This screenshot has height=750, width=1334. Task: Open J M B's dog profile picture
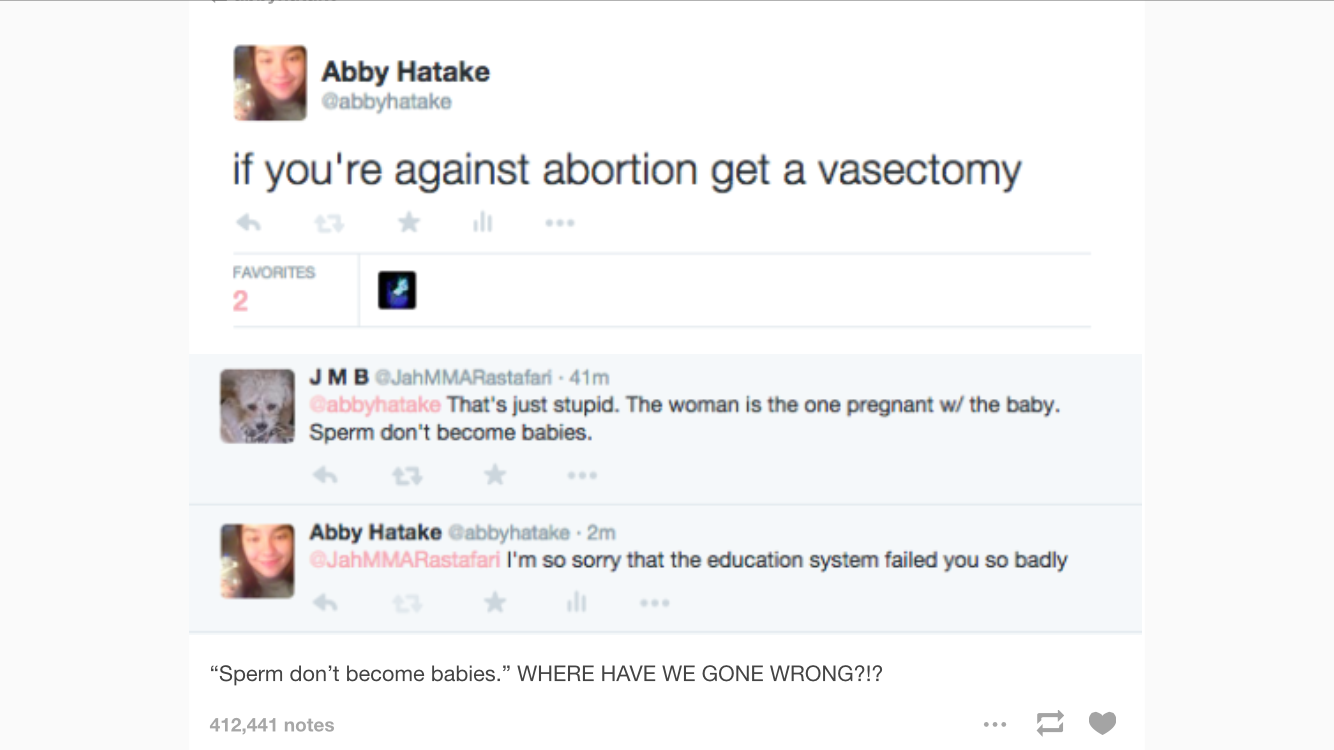[257, 406]
